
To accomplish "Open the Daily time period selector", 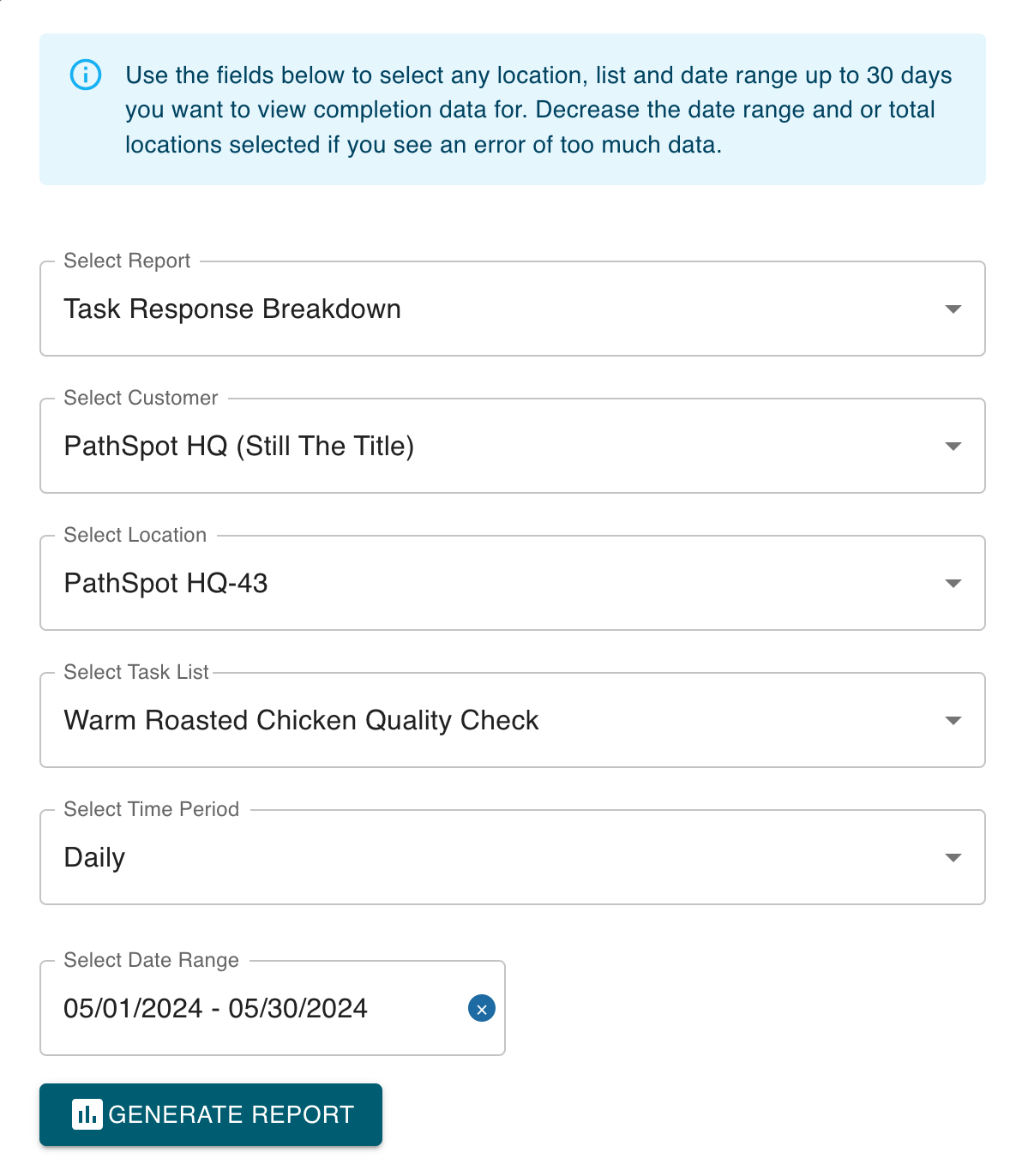I will point(513,857).
